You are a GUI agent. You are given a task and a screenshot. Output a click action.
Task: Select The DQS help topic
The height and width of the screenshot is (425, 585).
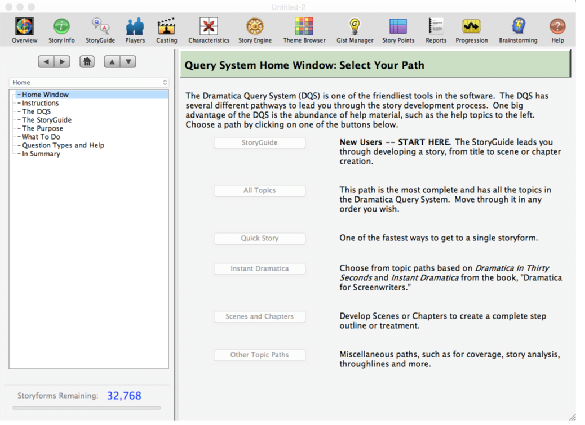click(36, 112)
